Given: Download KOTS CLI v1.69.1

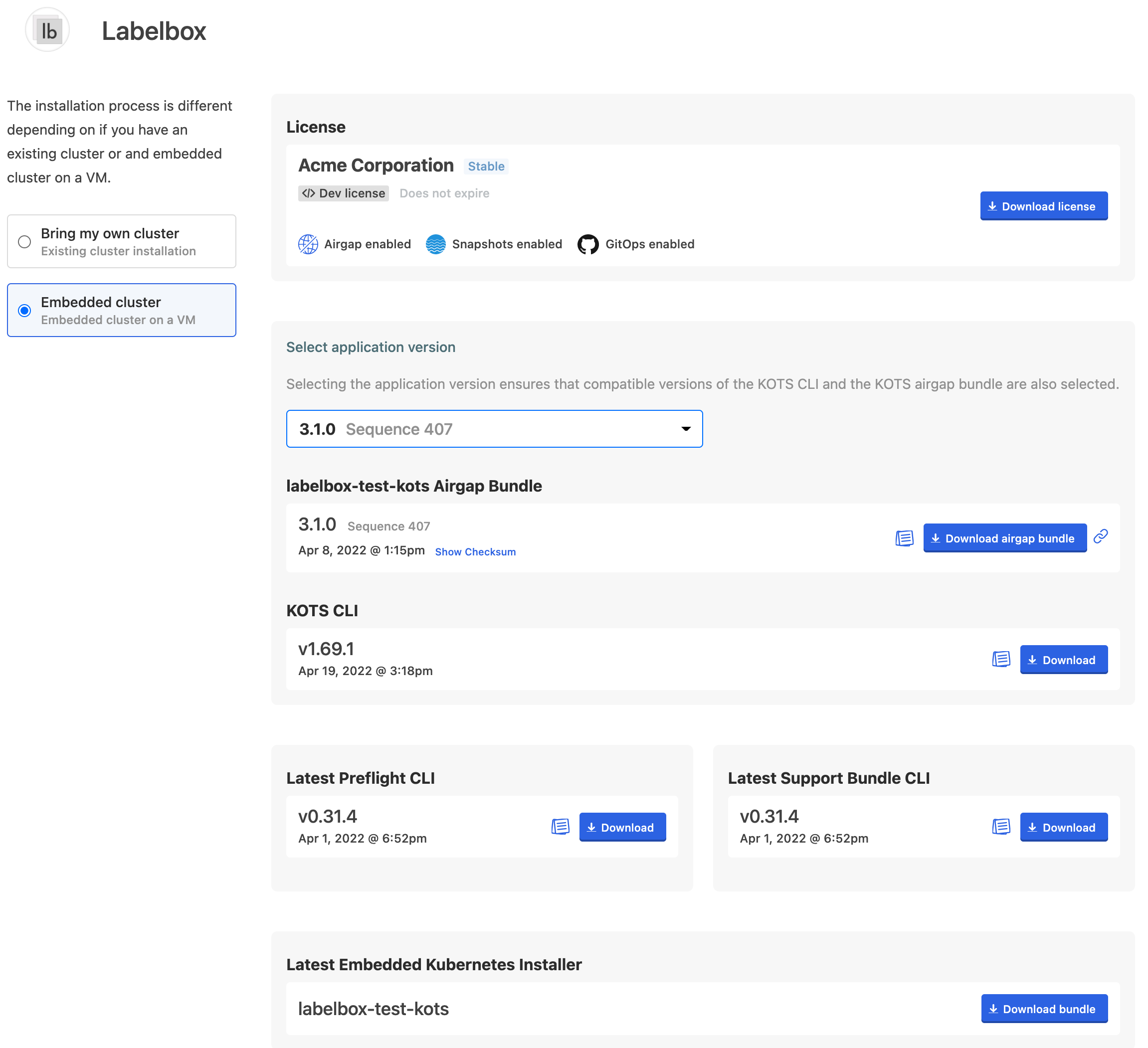Looking at the screenshot, I should [x=1063, y=660].
